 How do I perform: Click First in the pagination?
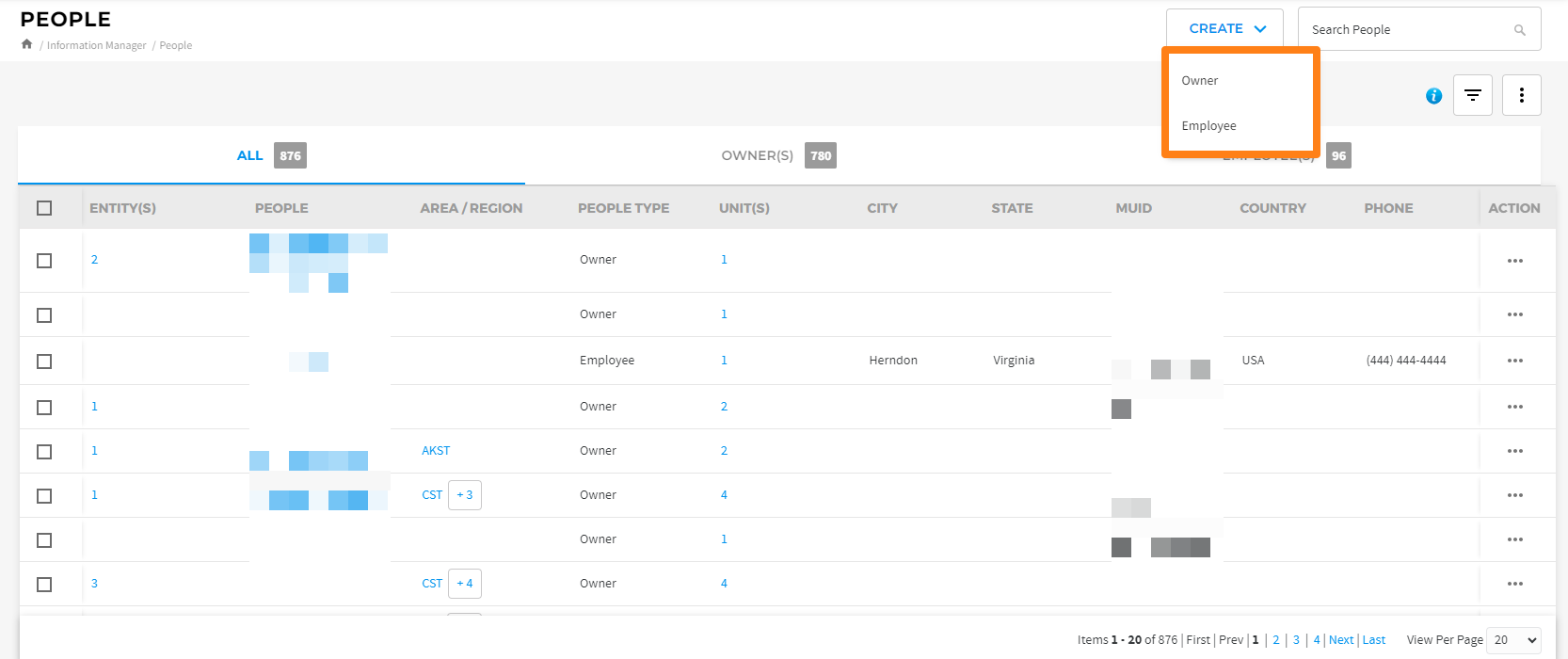[x=1198, y=640]
